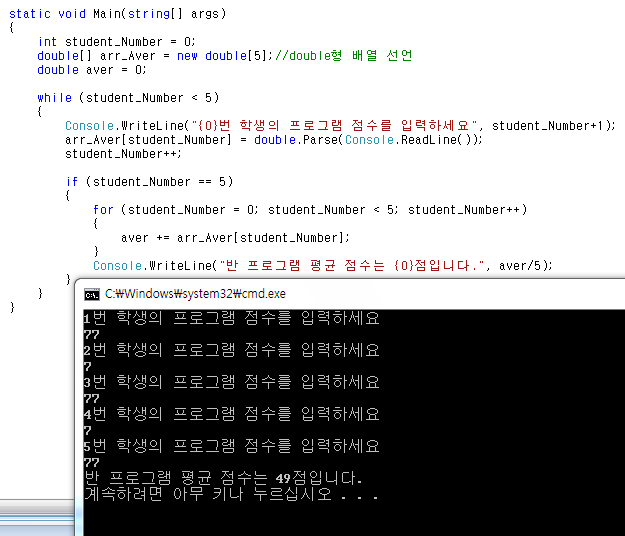Click 'aver += arr_Aver[student_Number];' line

pyautogui.click(x=235, y=238)
